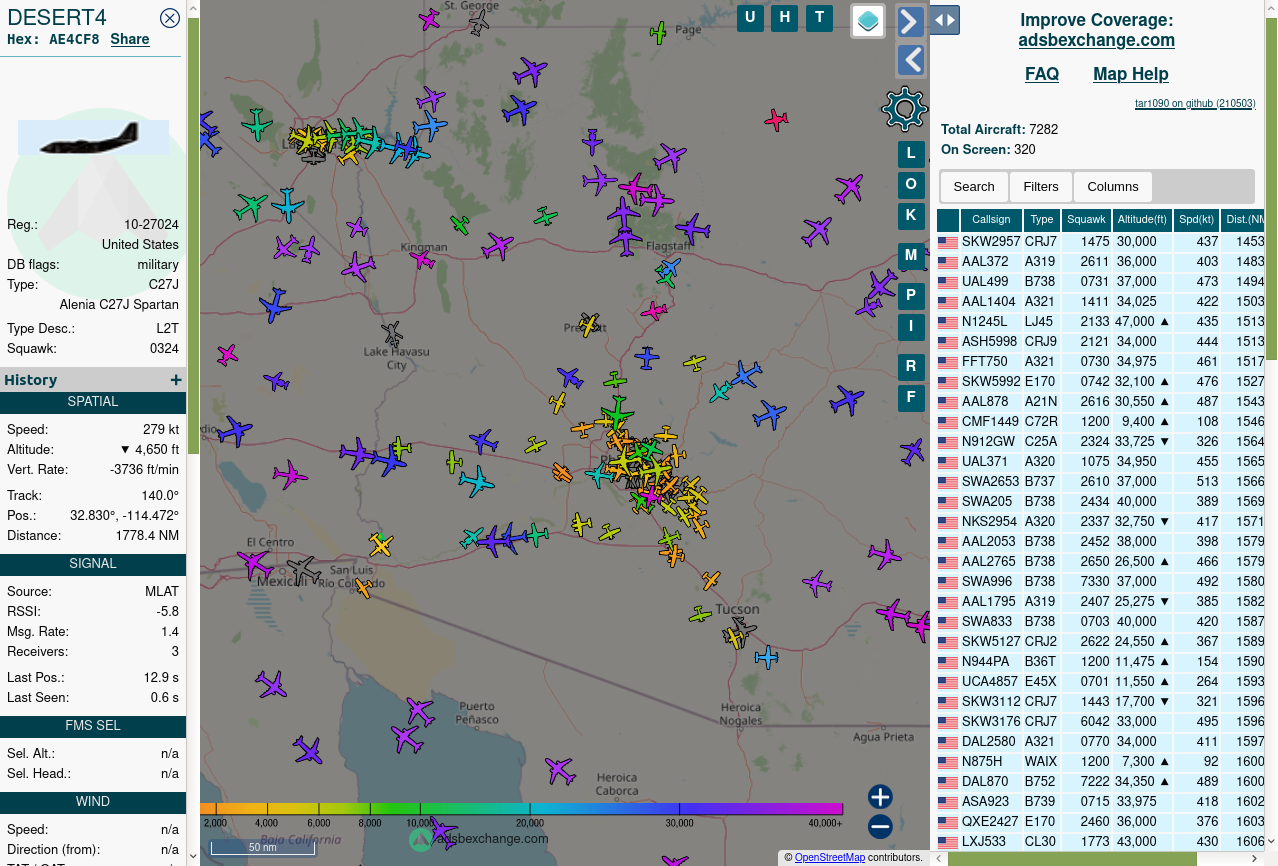Click the green aircraft icon near Page
Viewport: 1278px width, 866px height.
(x=658, y=33)
